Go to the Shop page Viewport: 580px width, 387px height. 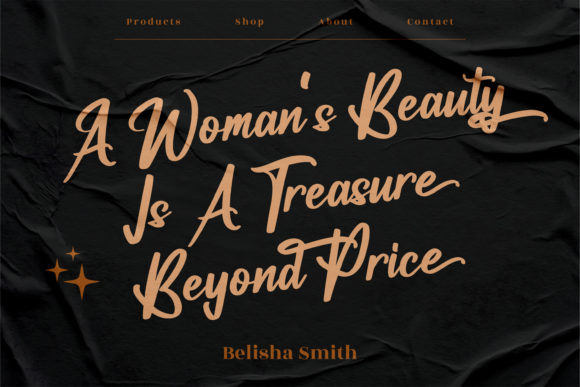coord(250,22)
